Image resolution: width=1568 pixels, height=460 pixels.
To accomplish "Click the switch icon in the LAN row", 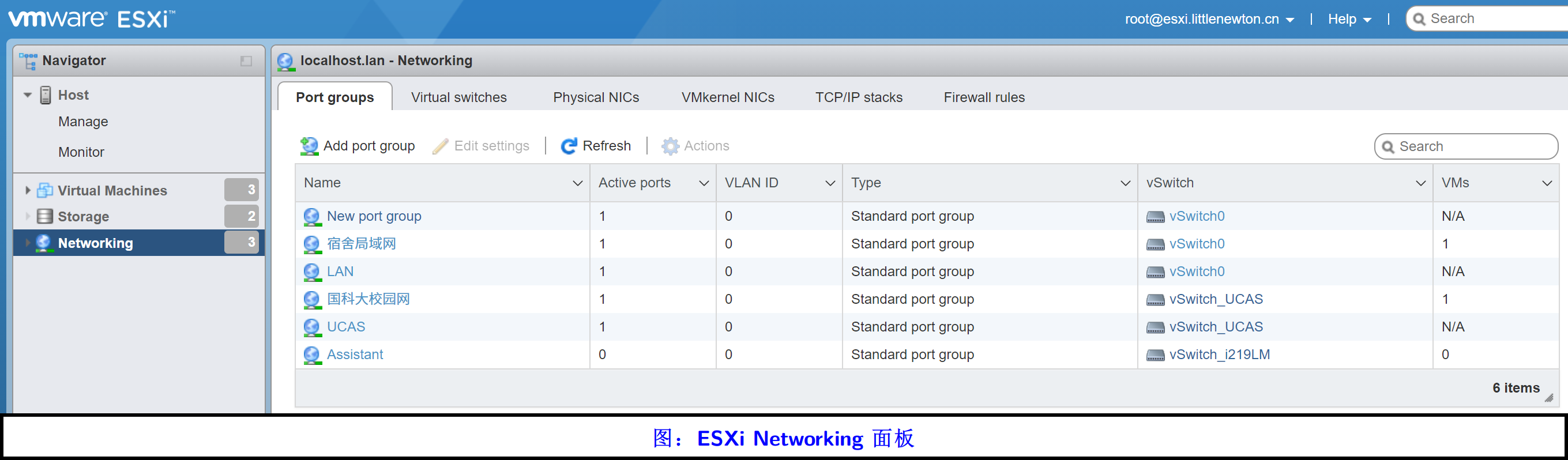I will pyautogui.click(x=1155, y=273).
